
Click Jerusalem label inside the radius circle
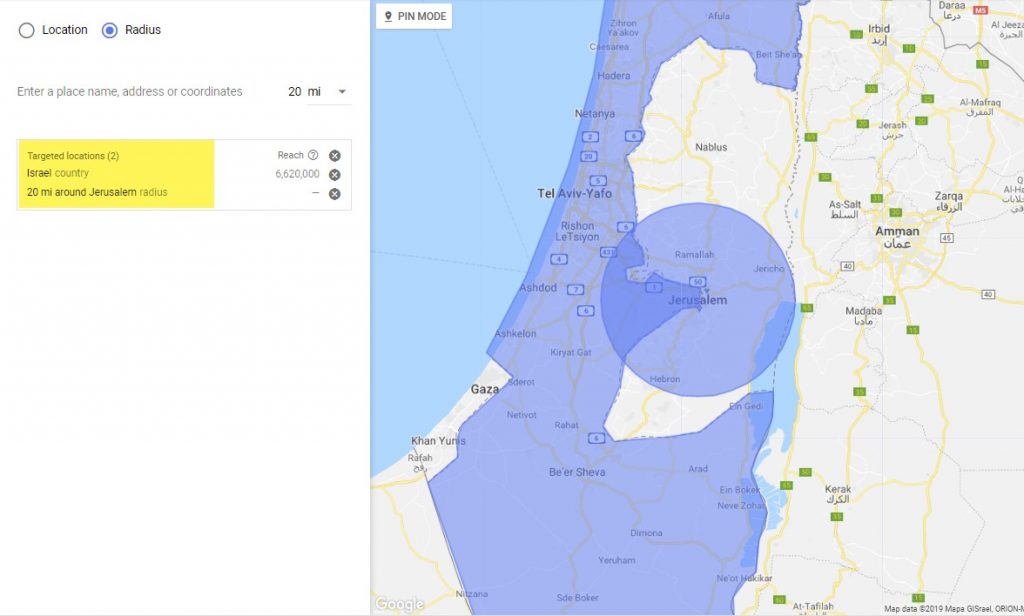[700, 298]
